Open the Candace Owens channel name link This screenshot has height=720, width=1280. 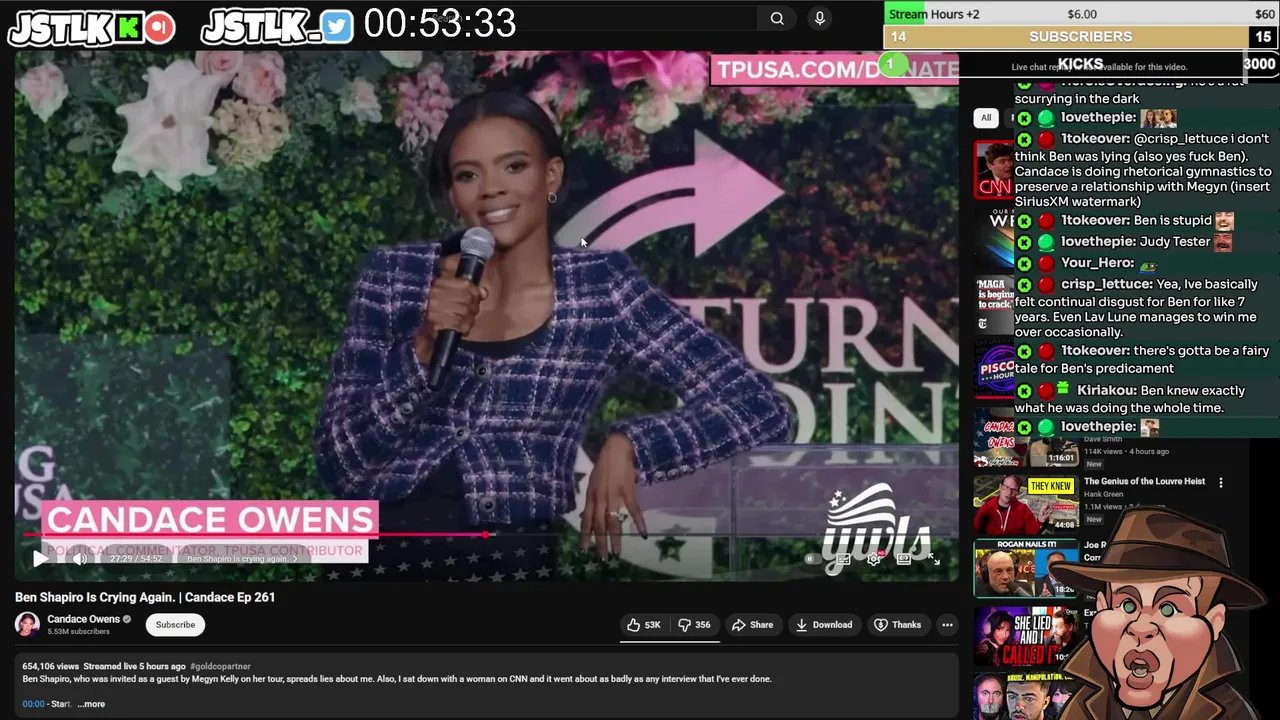click(83, 619)
